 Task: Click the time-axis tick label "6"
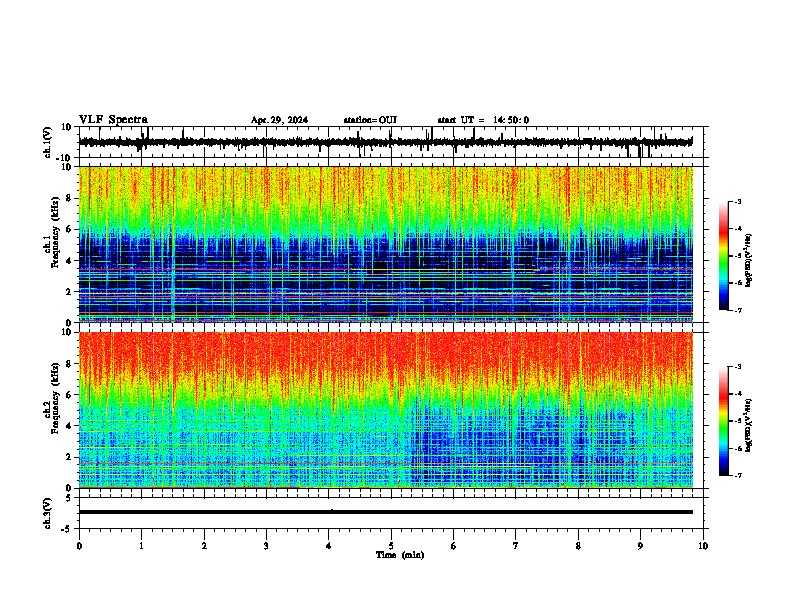pos(454,546)
